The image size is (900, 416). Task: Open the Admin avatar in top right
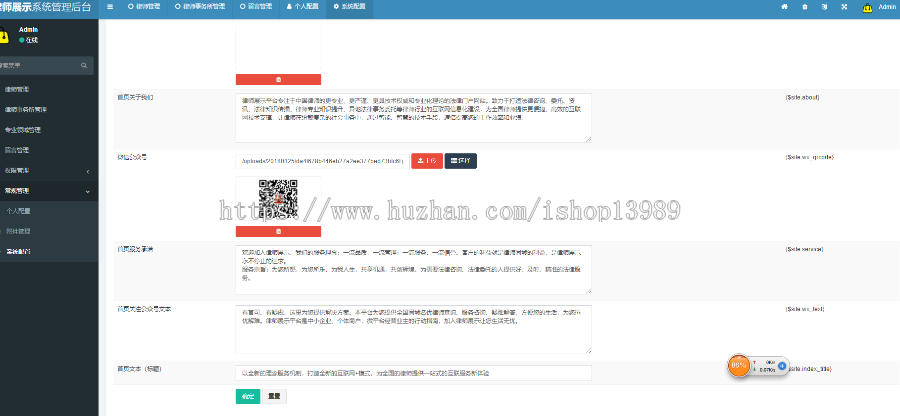(x=868, y=7)
